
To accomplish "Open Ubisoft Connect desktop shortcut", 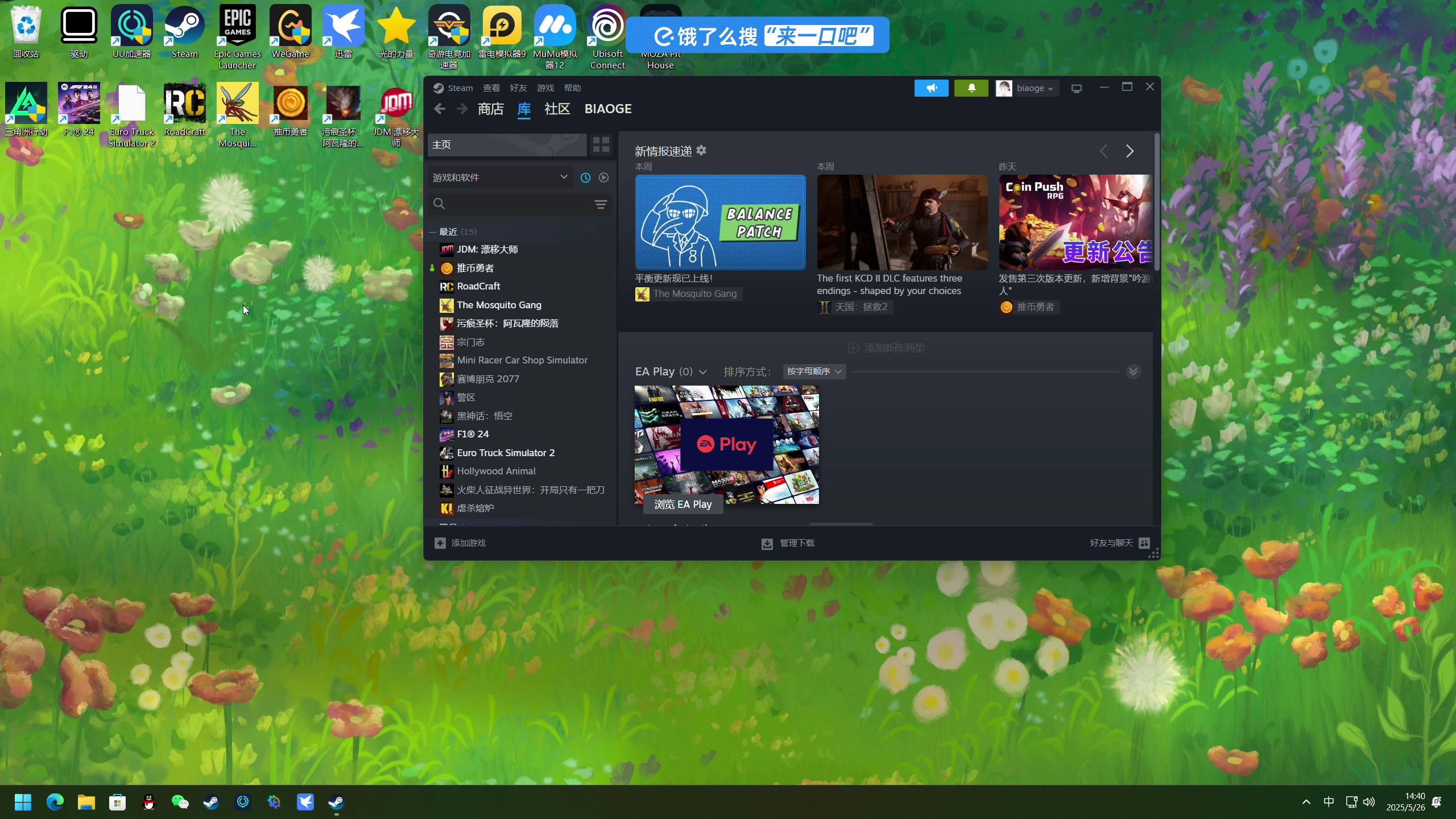I will (x=607, y=37).
